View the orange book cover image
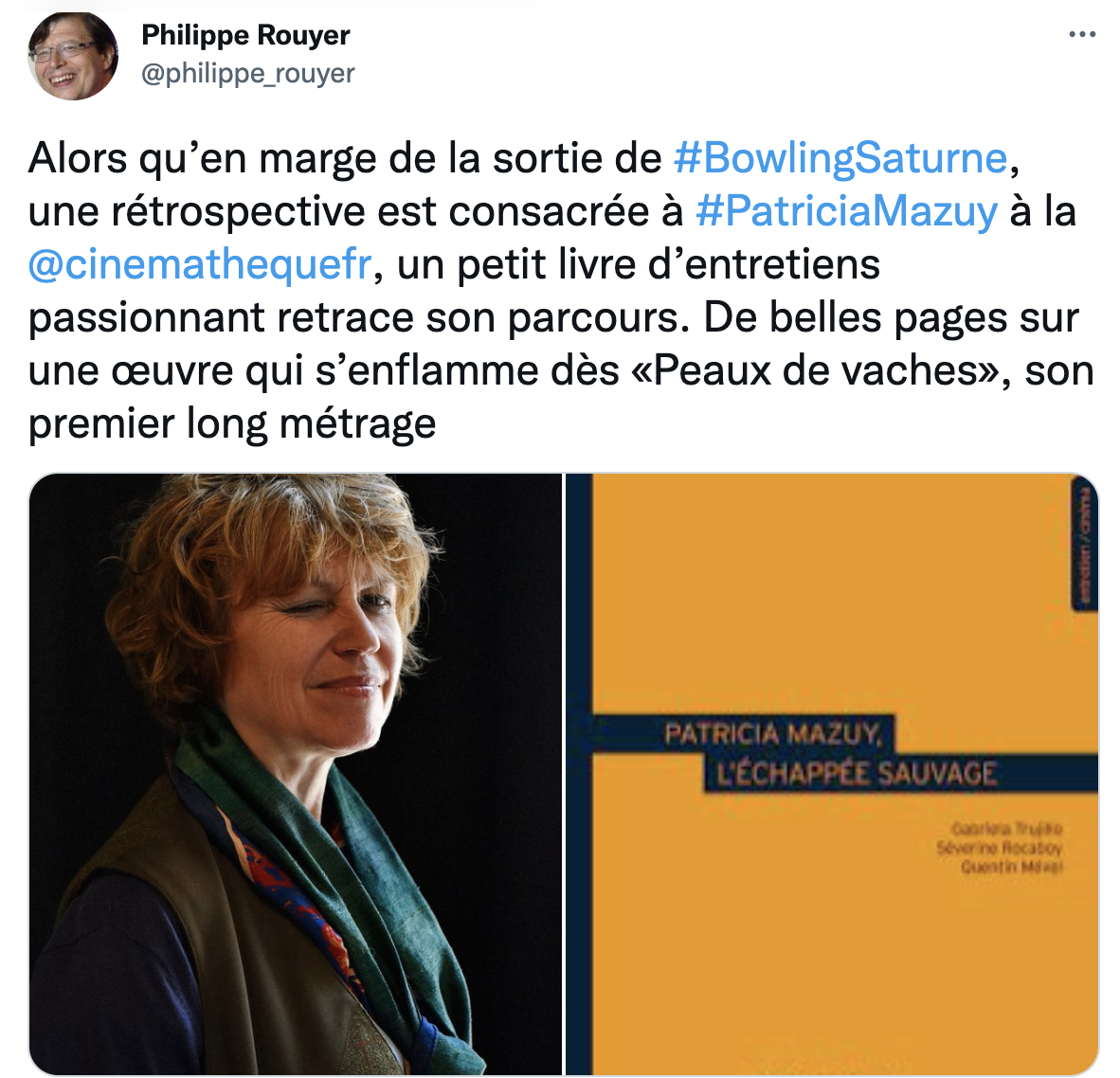Image resolution: width=1120 pixels, height=1078 pixels. click(x=831, y=774)
